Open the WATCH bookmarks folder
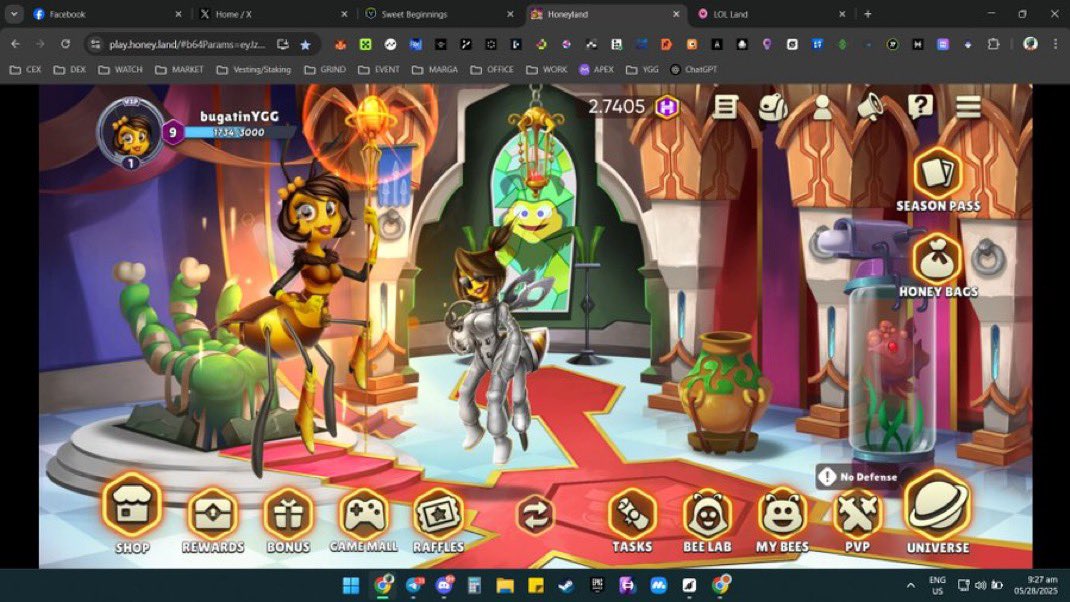Viewport: 1070px width, 602px height. tap(120, 70)
